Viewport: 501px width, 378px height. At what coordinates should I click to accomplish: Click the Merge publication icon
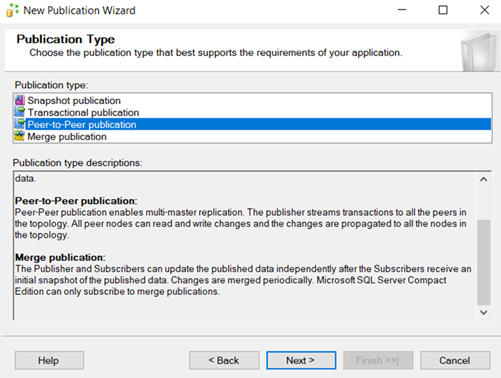click(x=20, y=136)
